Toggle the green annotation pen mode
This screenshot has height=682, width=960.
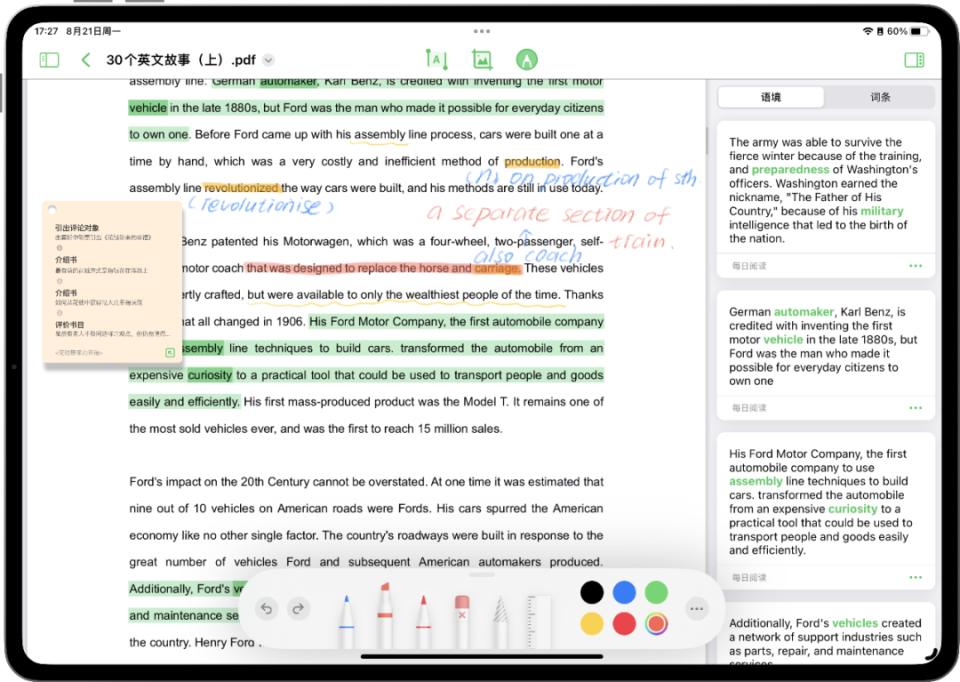click(x=527, y=59)
